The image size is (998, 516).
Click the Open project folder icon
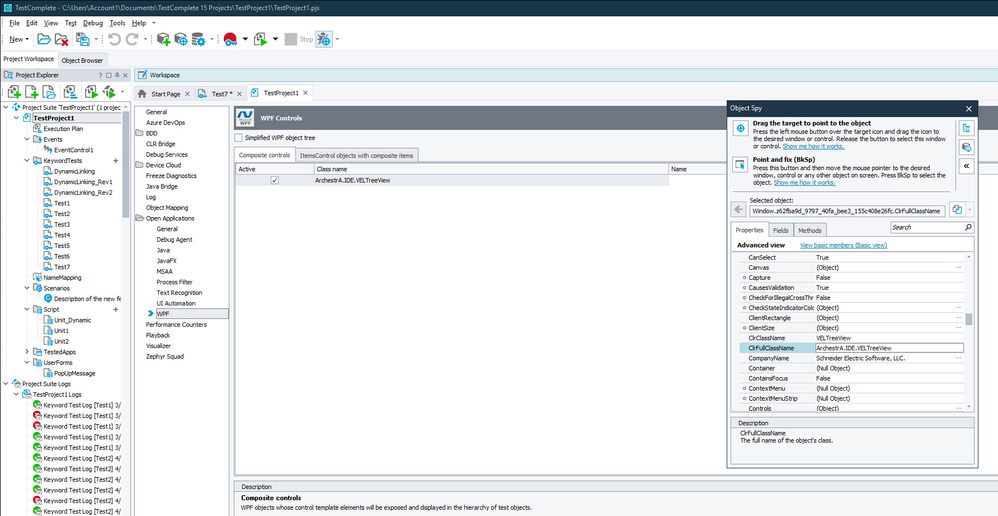44,39
